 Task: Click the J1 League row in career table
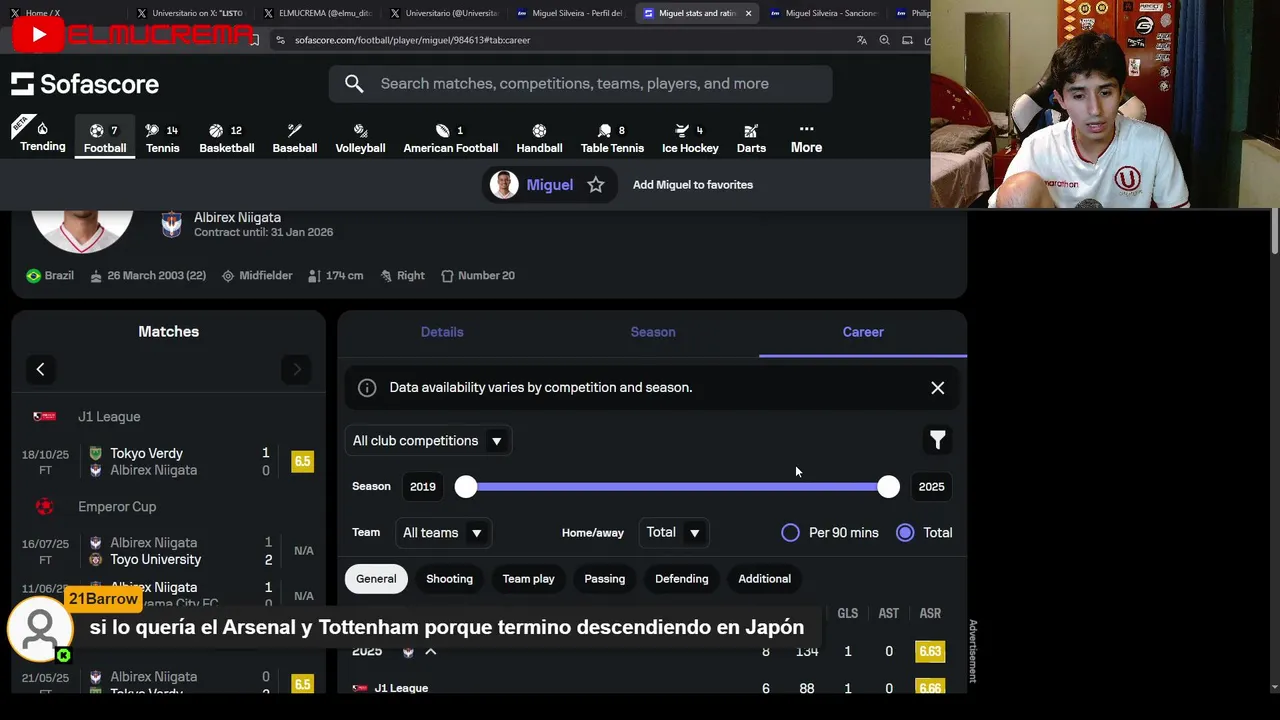point(650,688)
